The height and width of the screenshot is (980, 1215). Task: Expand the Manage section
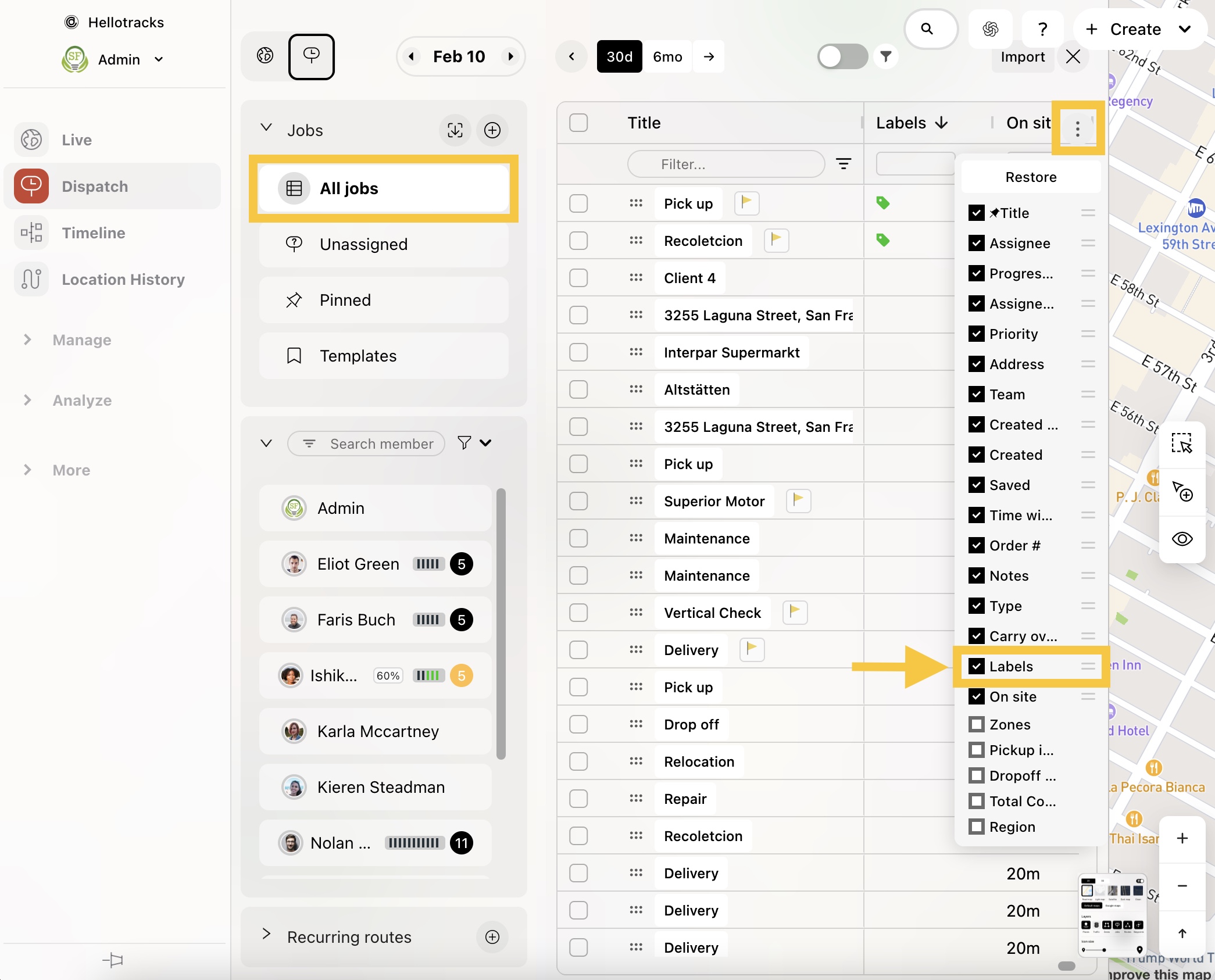pos(81,340)
